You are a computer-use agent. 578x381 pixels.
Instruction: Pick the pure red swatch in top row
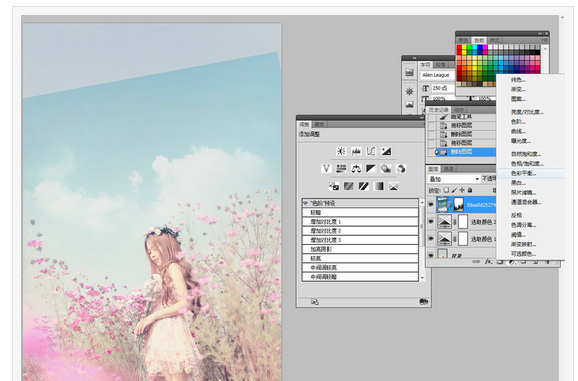click(459, 48)
